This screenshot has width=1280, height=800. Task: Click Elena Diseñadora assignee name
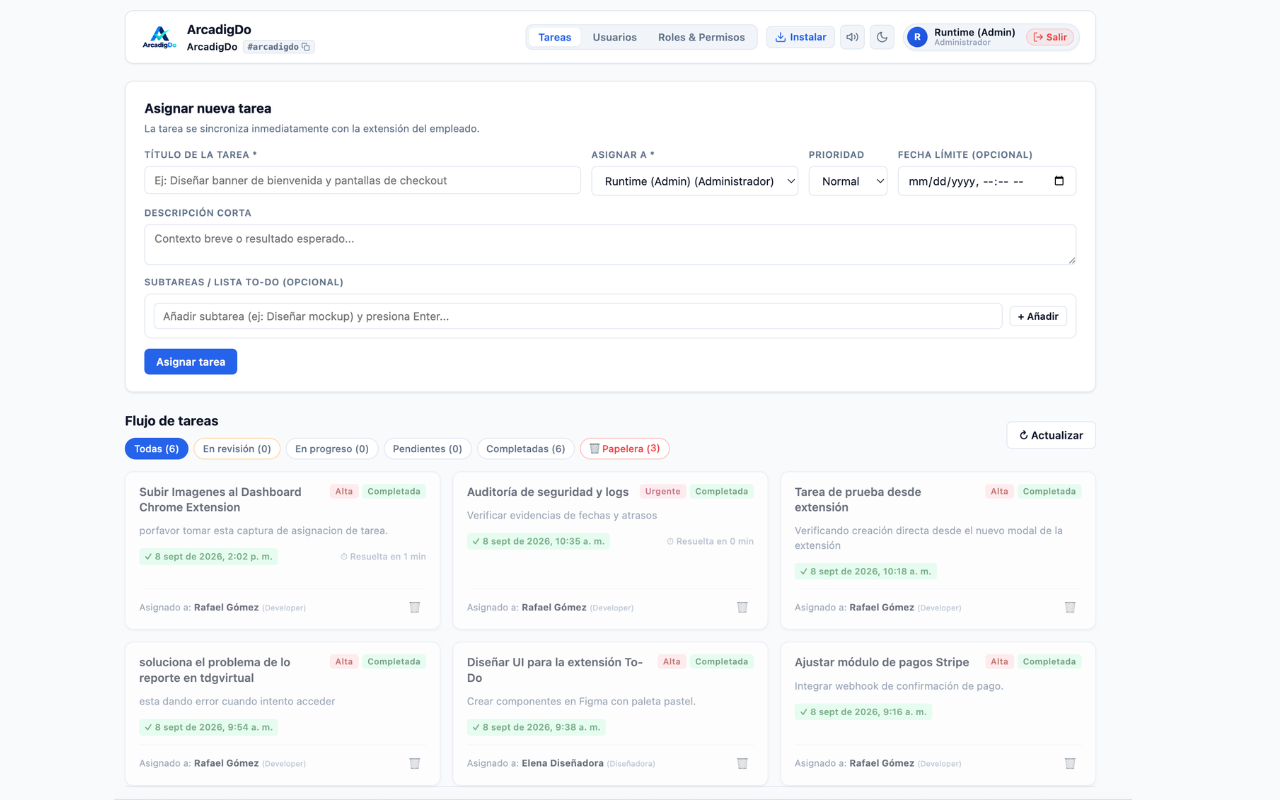[x=563, y=763]
